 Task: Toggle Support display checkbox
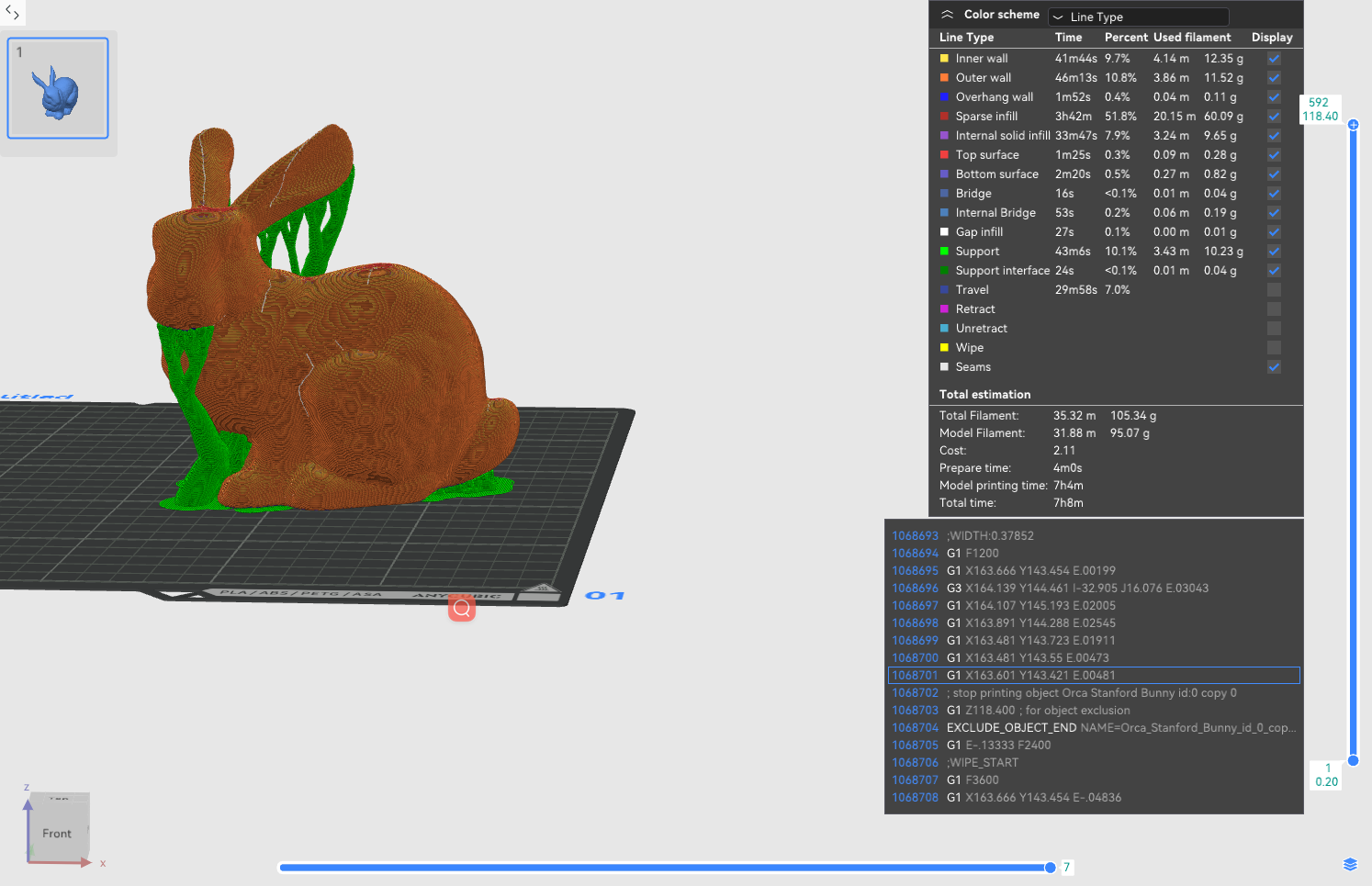click(1274, 251)
